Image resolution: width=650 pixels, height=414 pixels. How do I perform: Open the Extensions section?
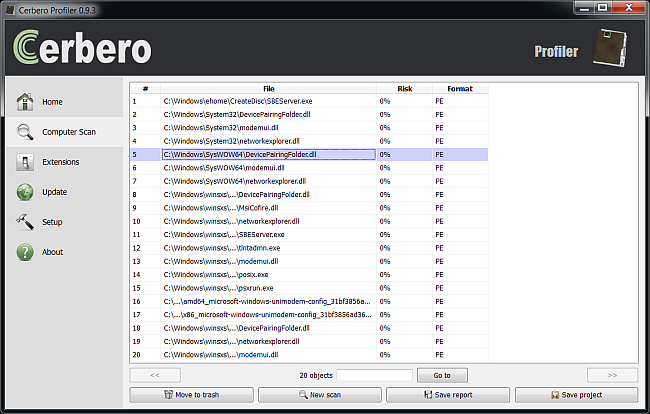click(x=65, y=162)
